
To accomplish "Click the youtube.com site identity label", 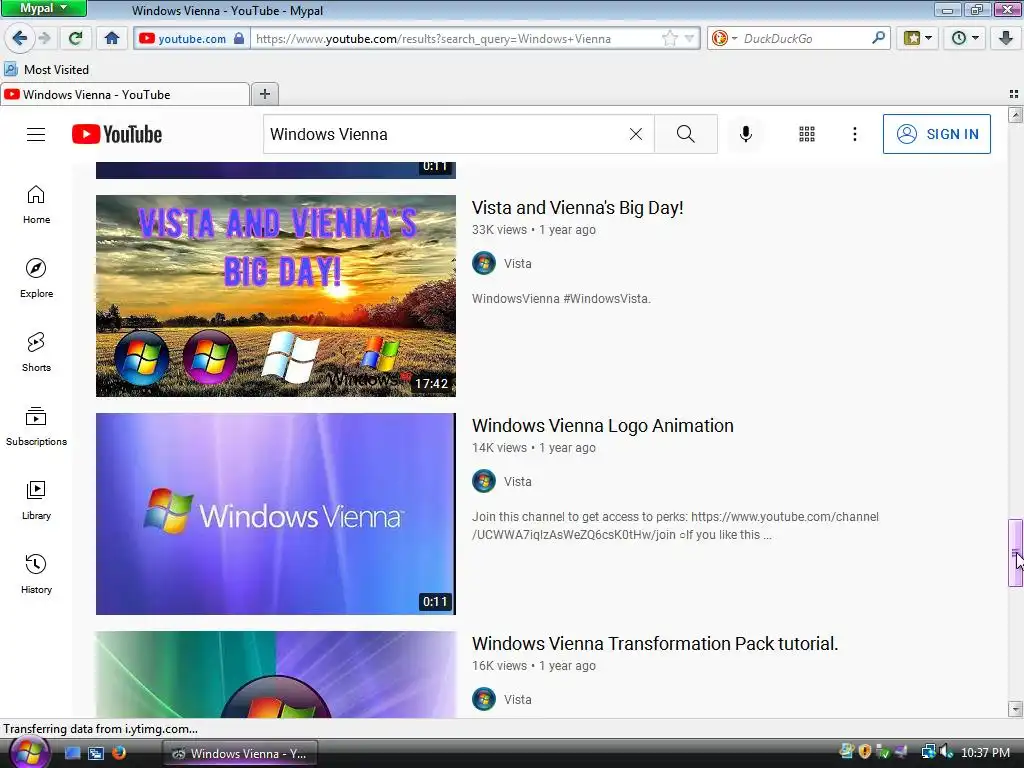I will pyautogui.click(x=191, y=39).
